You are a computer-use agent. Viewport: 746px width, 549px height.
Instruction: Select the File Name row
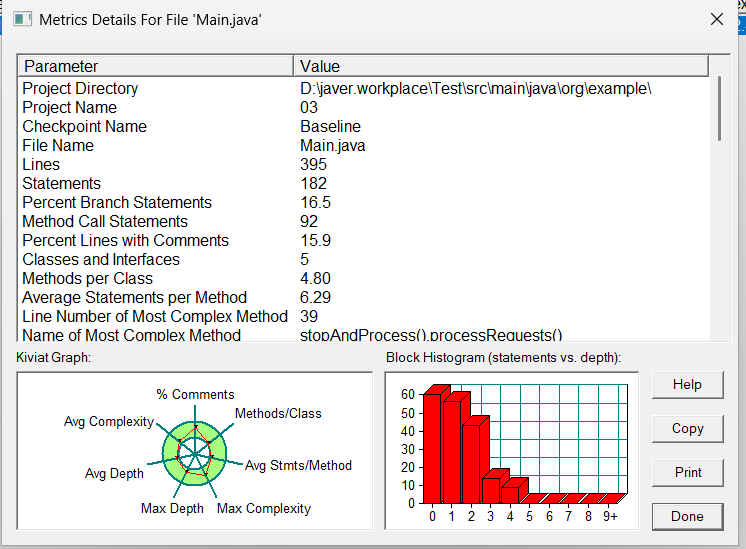[x=364, y=146]
